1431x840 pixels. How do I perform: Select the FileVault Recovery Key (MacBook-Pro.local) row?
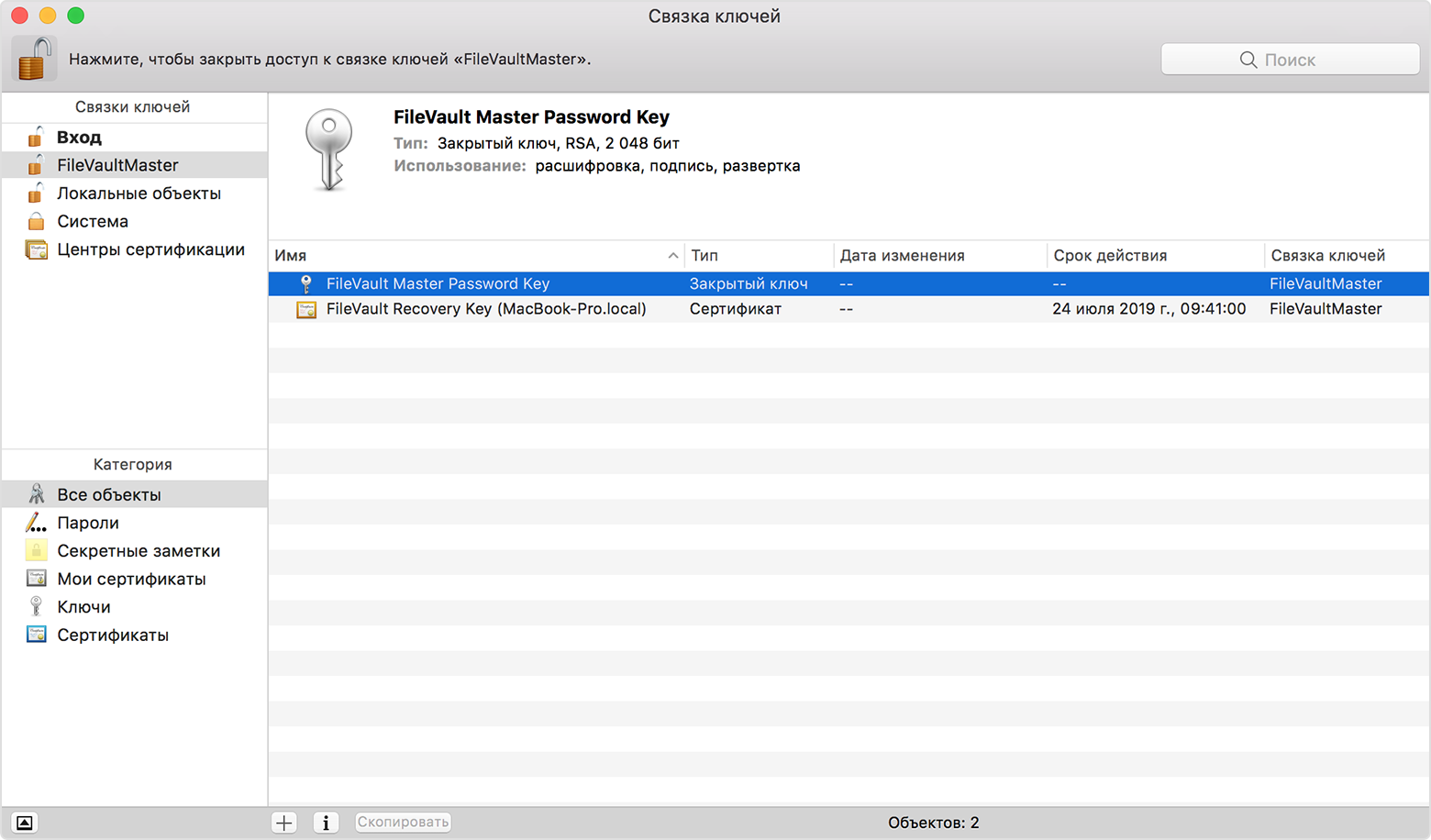tap(849, 309)
